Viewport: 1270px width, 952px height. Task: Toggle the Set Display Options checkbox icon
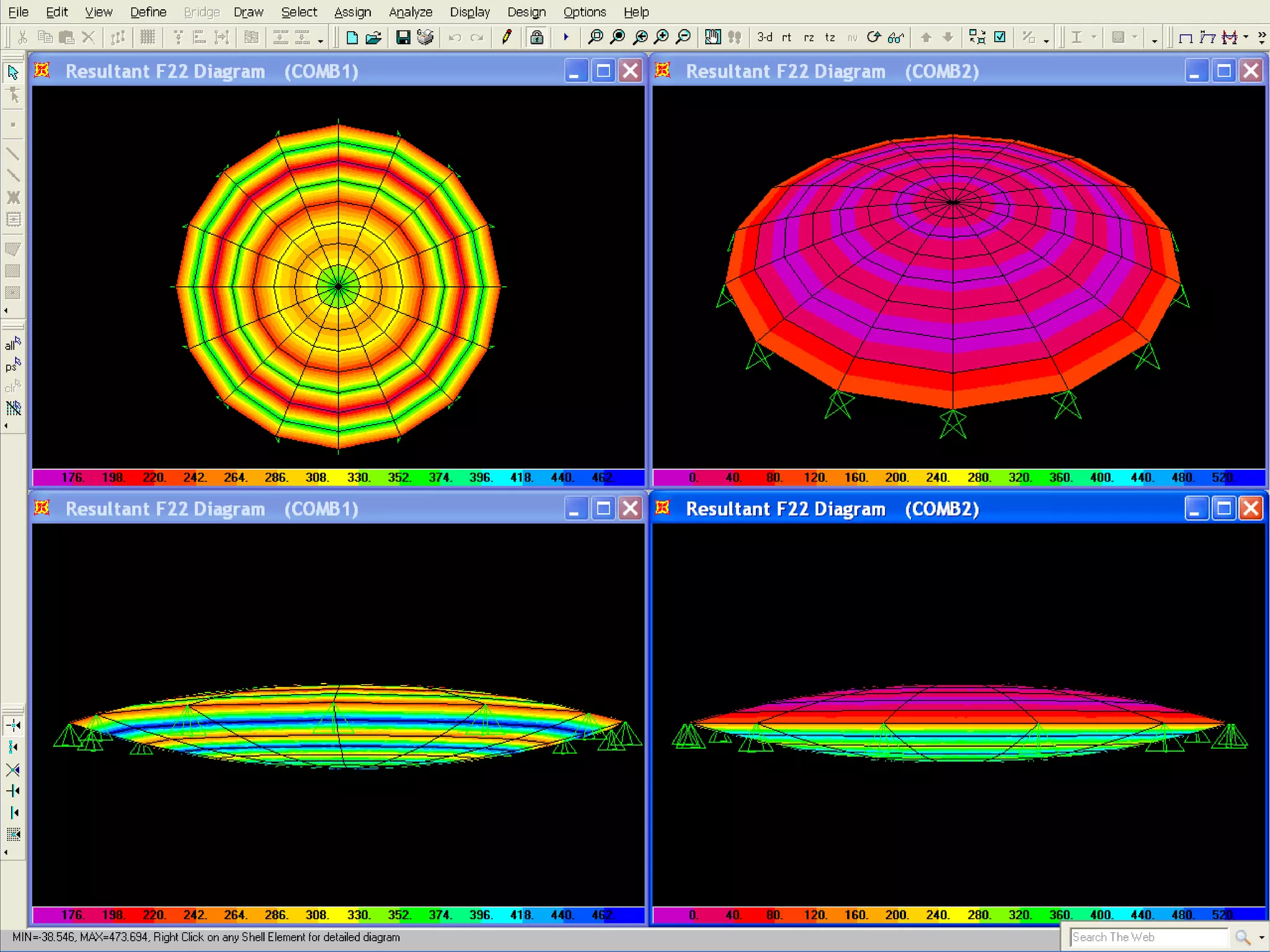1000,37
